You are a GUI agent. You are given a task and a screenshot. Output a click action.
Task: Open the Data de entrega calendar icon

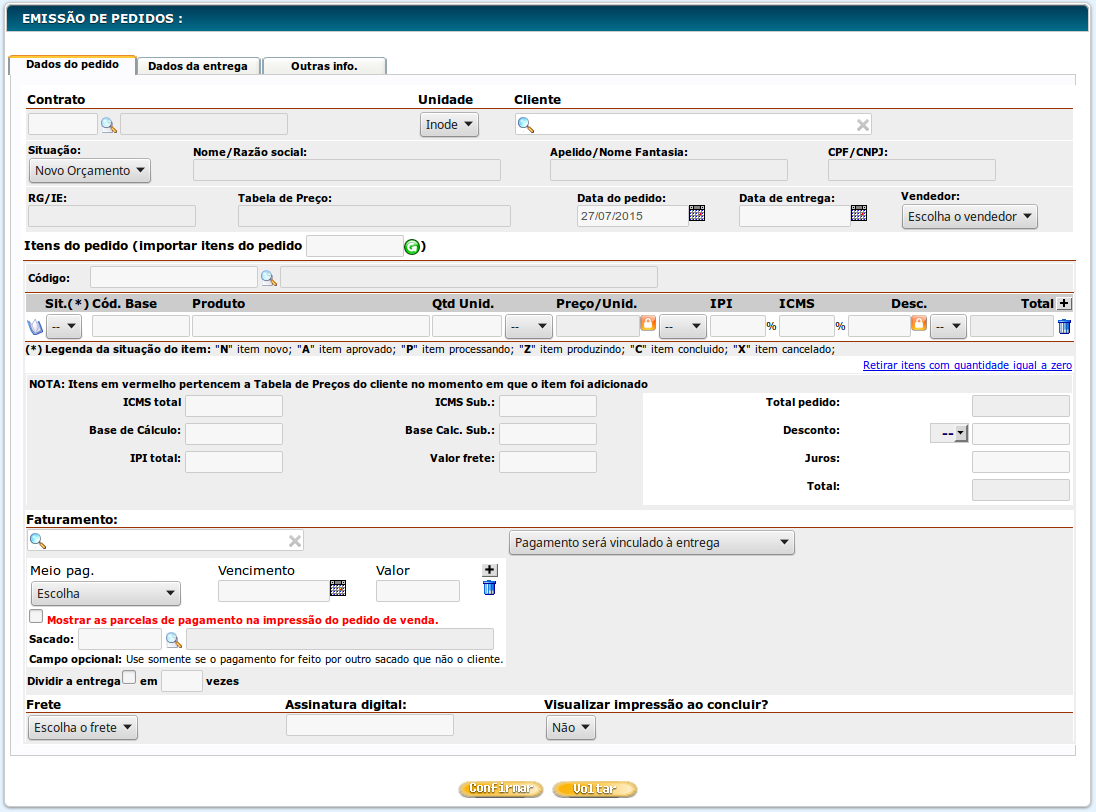(859, 213)
